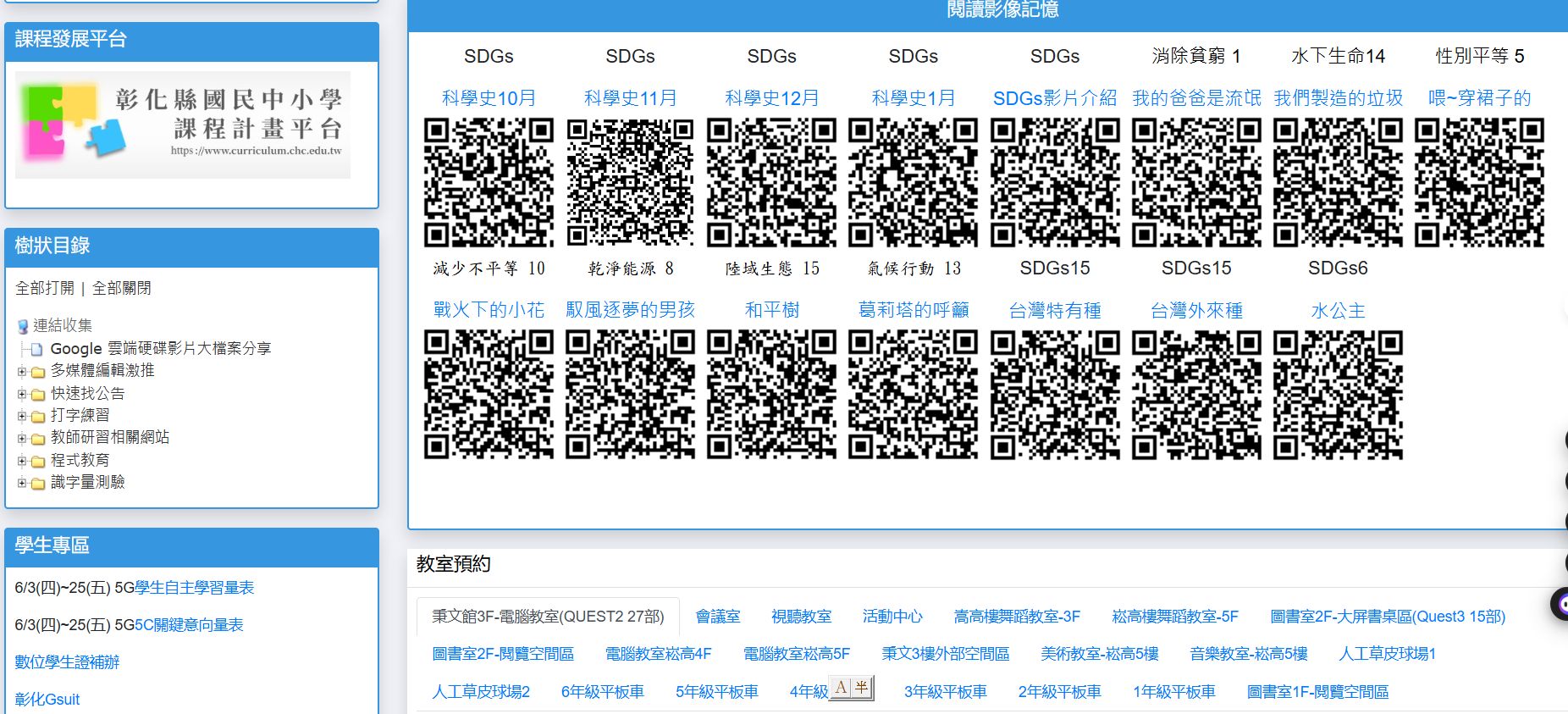Click 全部關閉 to collapse the tree
This screenshot has height=714, width=1568.
click(121, 288)
